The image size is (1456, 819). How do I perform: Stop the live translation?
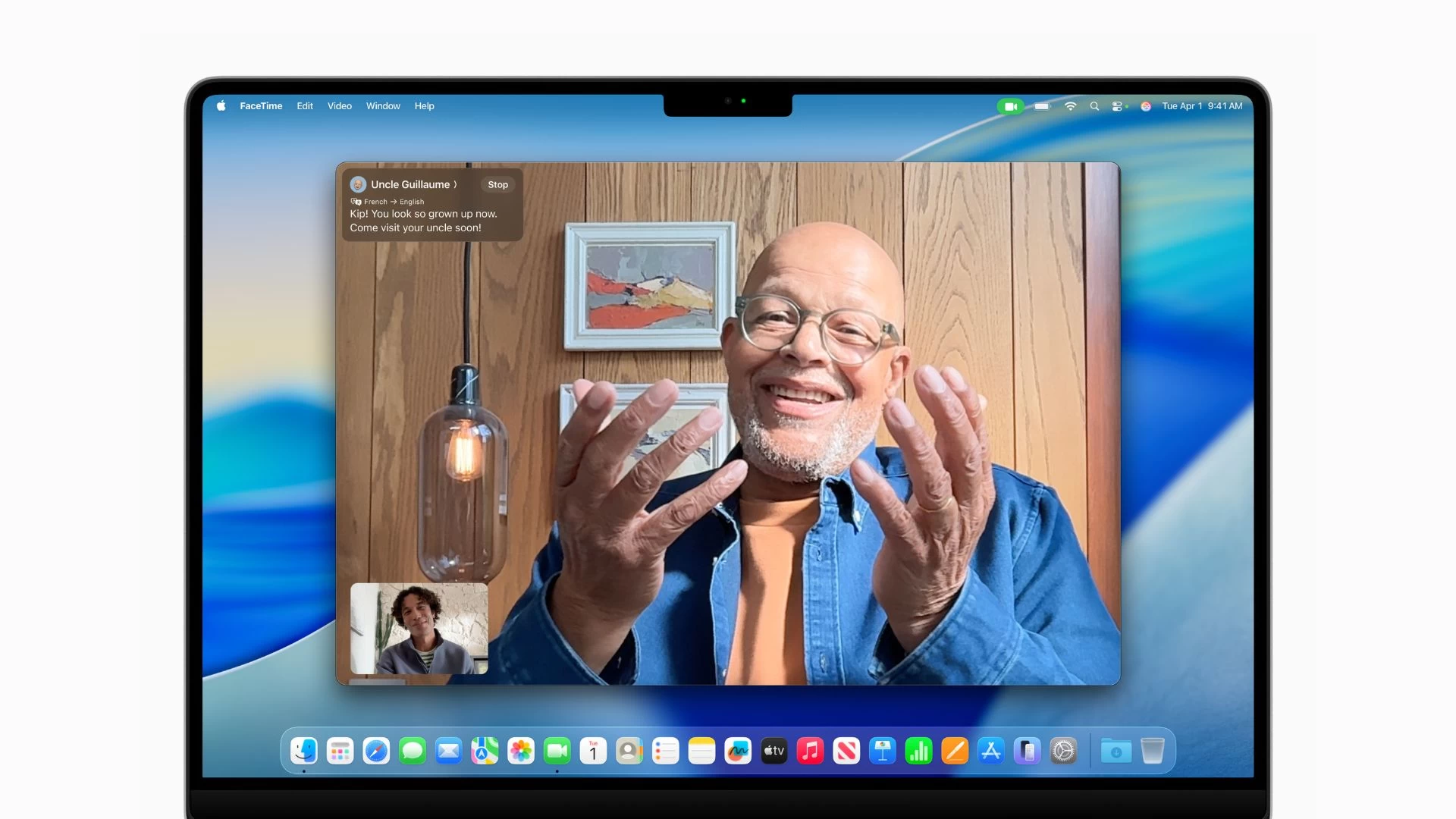[x=498, y=184]
